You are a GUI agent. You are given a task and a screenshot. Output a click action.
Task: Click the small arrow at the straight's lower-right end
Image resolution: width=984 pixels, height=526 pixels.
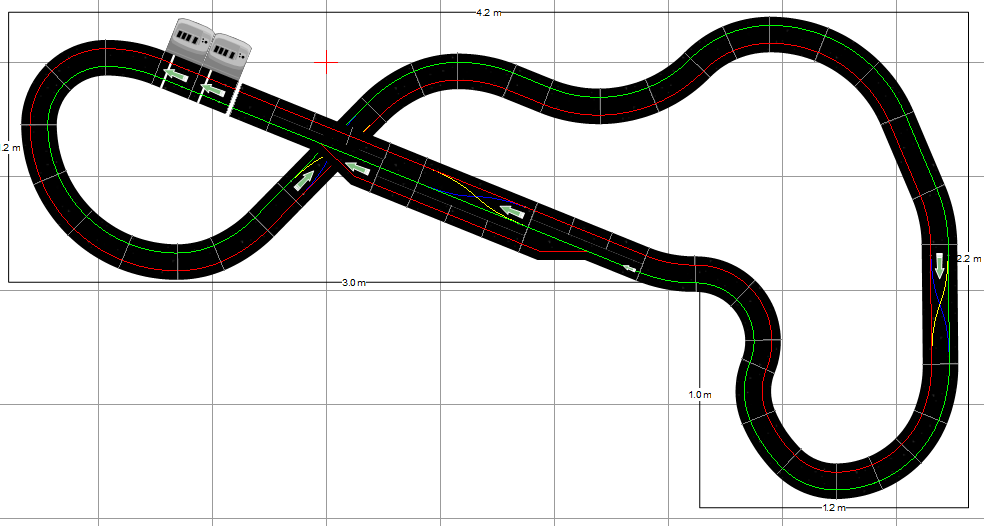pyautogui.click(x=629, y=268)
